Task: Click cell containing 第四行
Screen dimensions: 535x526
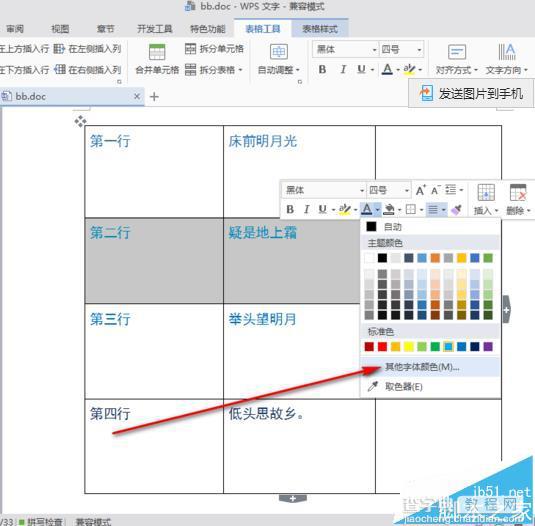Action: [154, 446]
